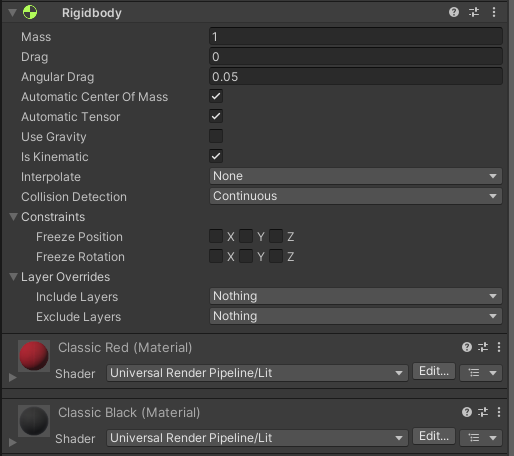Collapse the Layer Overrides foldout
514x456 pixels.
13,277
